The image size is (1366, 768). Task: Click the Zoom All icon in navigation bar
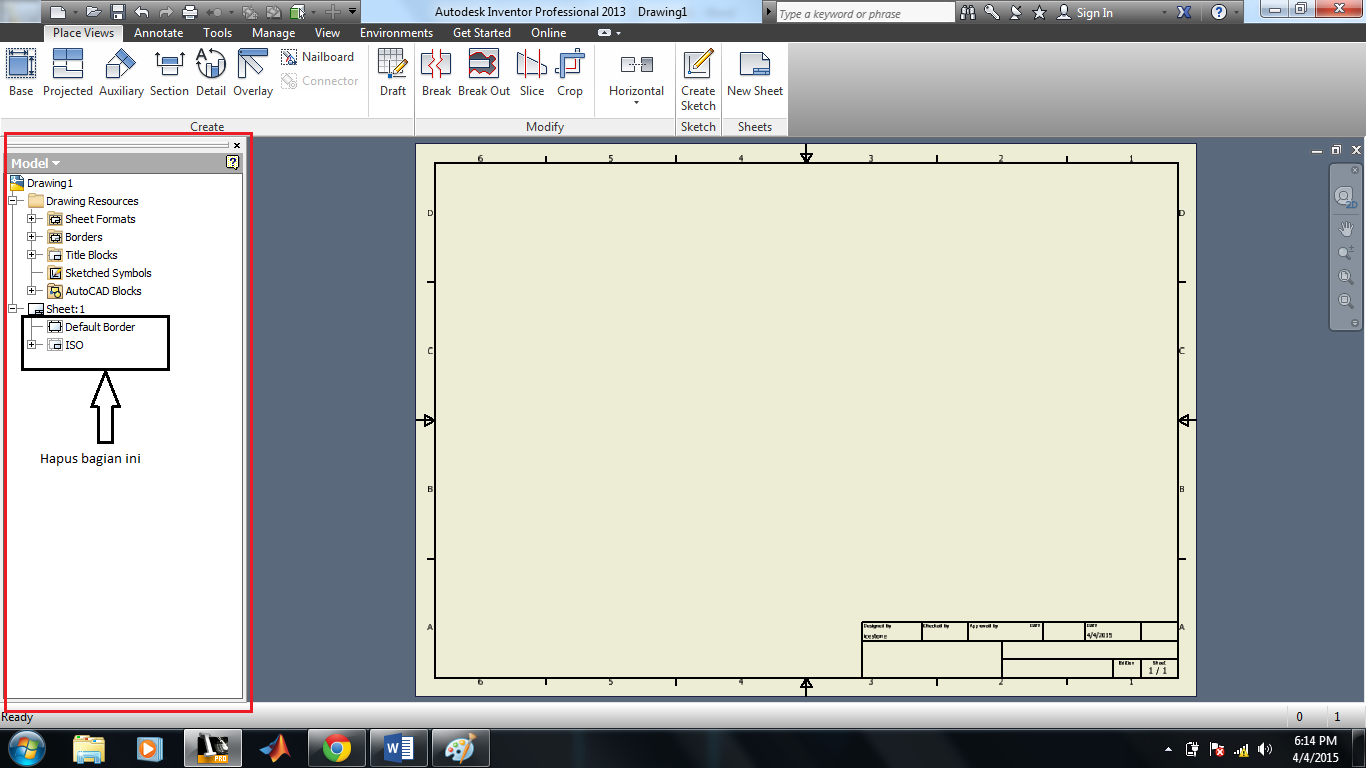tap(1346, 277)
